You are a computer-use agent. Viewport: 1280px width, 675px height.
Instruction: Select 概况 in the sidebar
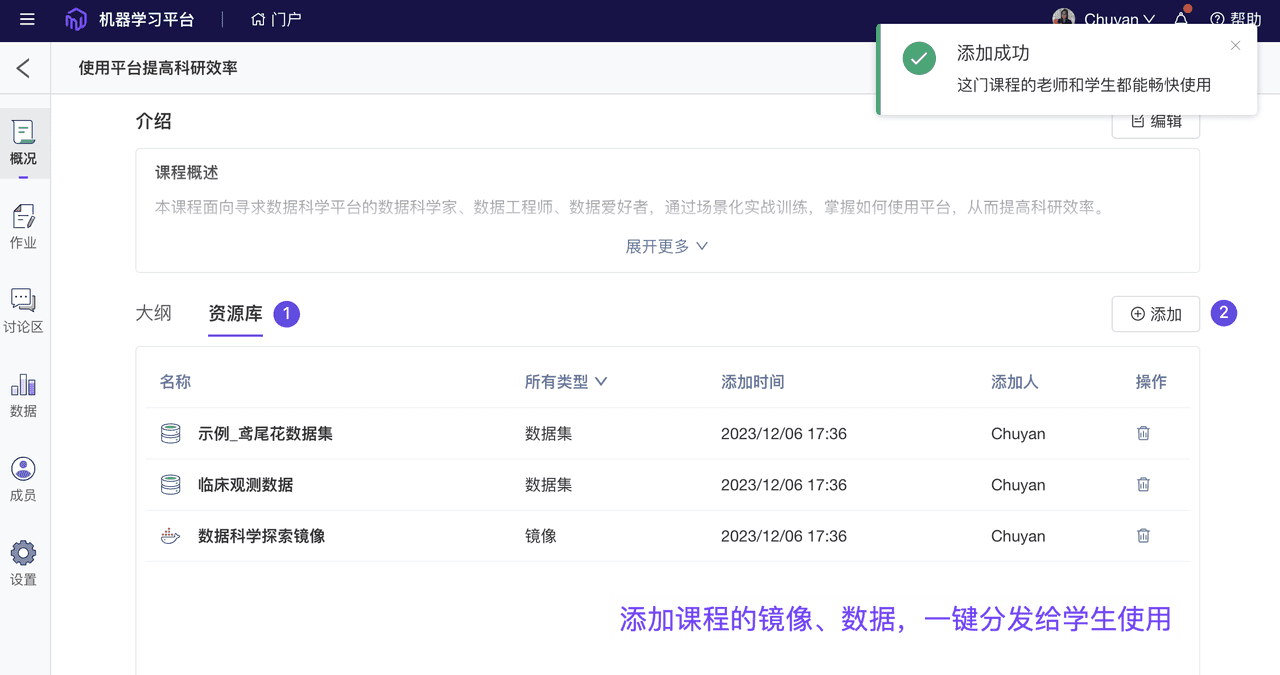23,143
